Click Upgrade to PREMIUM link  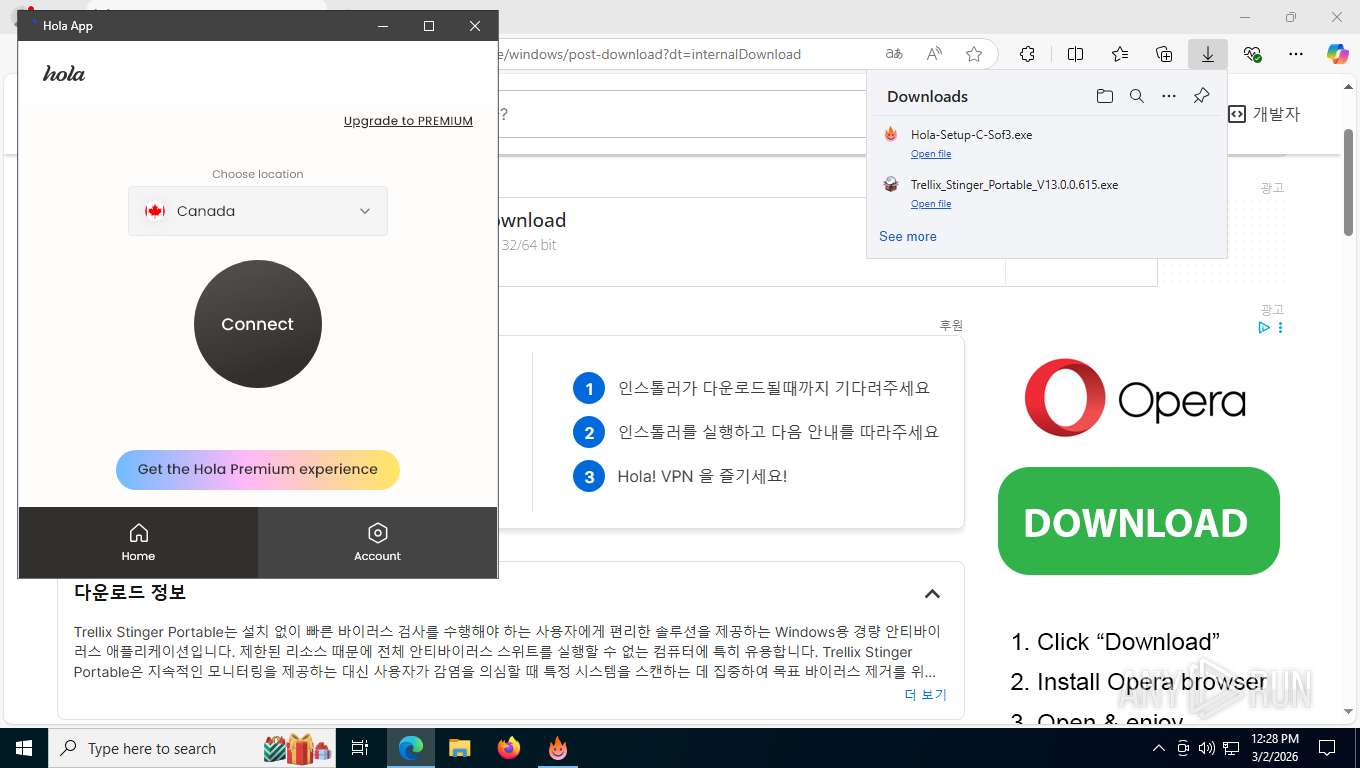(408, 121)
